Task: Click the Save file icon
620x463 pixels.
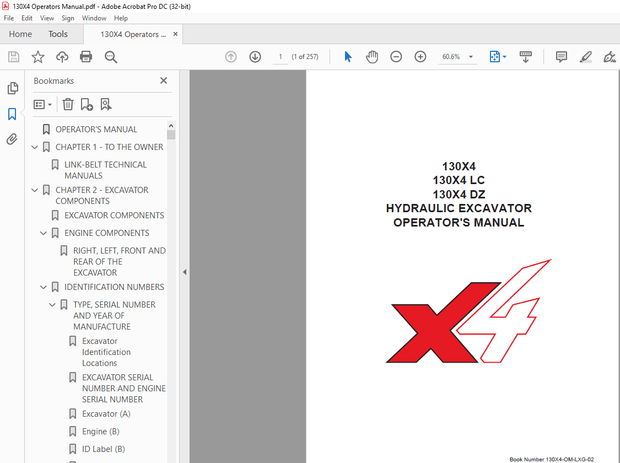Action: [13, 57]
